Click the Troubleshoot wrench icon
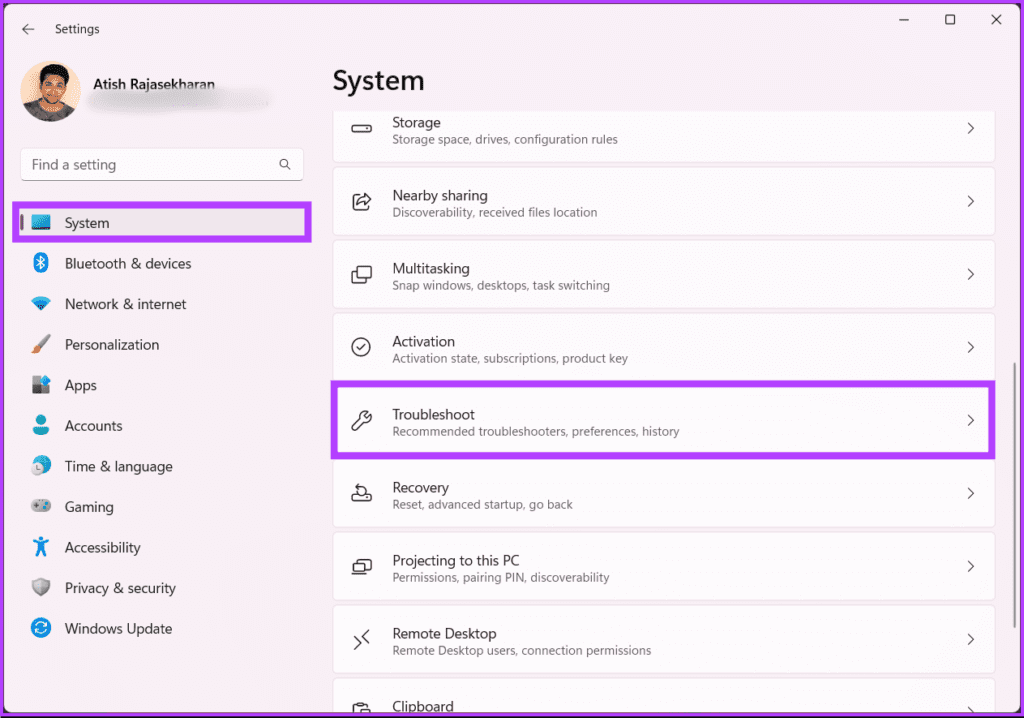Screen dimensions: 1024x718 point(362,421)
